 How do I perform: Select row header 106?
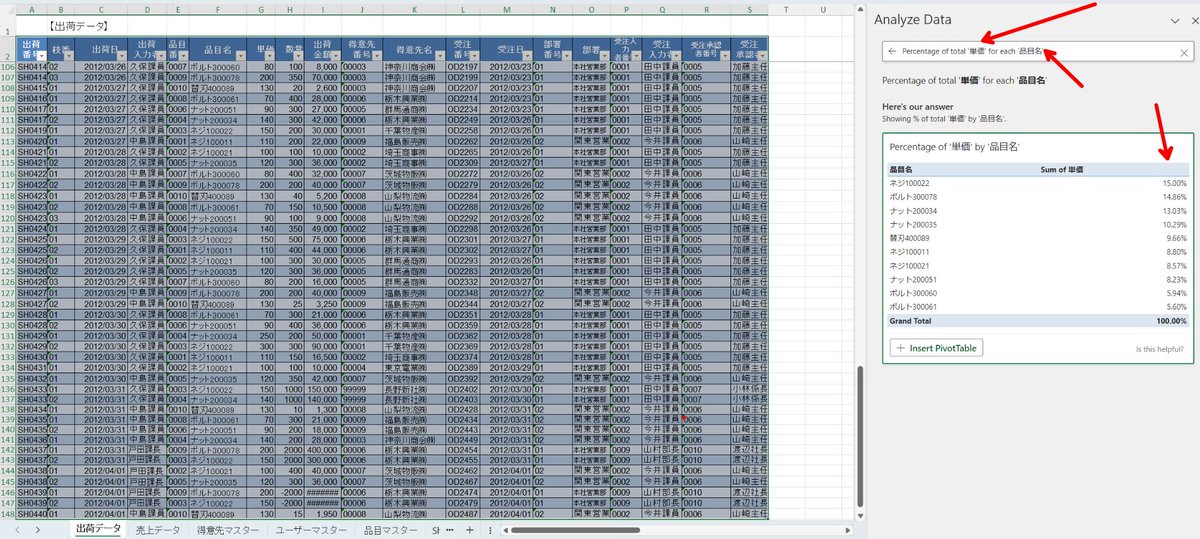point(8,67)
